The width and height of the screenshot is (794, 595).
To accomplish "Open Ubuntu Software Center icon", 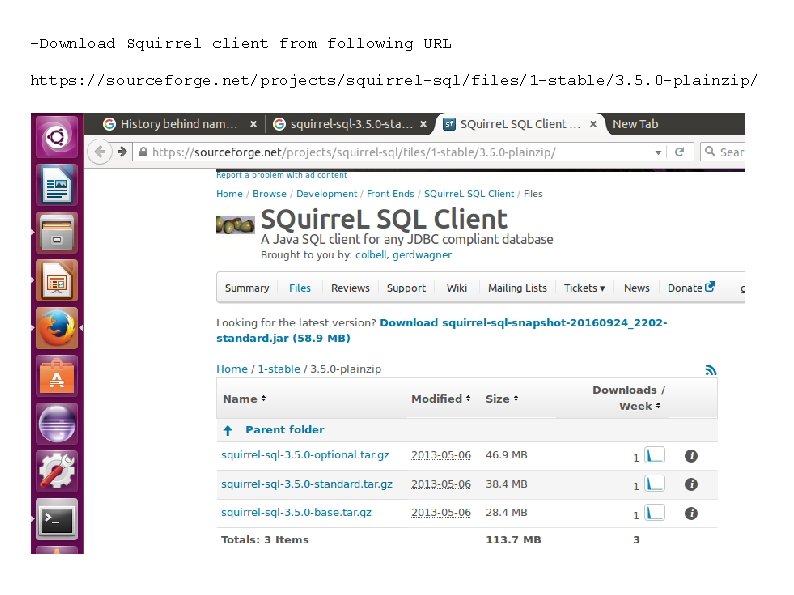I will 57,376.
